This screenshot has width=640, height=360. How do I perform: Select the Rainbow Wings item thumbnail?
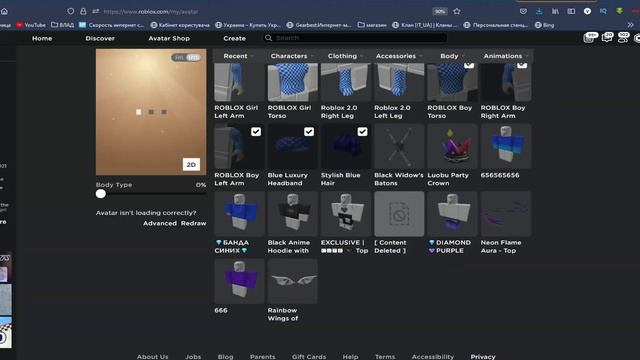click(x=293, y=281)
